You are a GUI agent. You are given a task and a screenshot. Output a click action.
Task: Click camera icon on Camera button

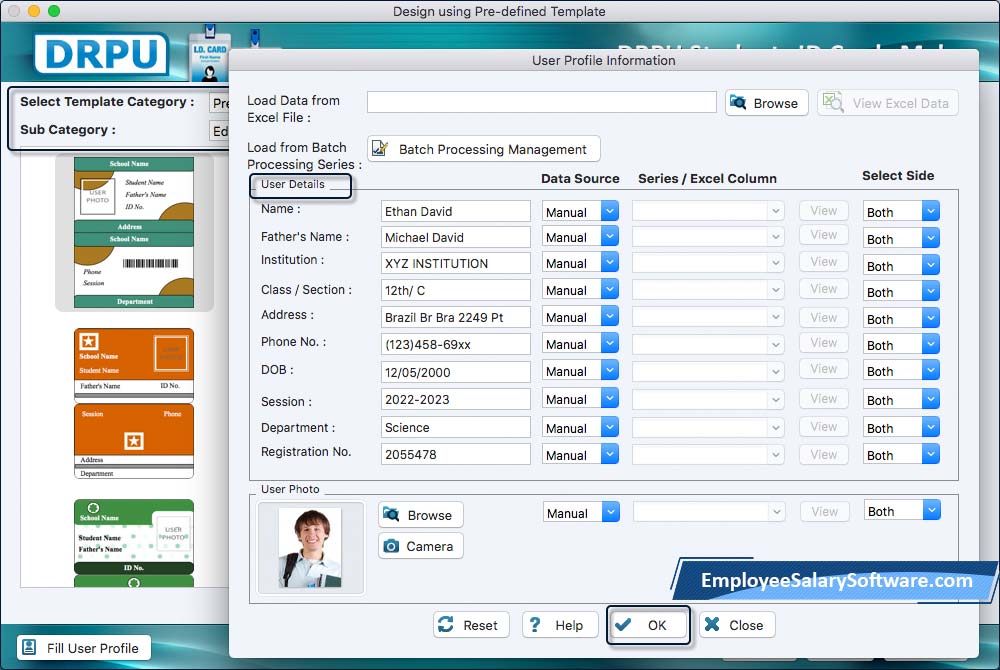[x=391, y=546]
